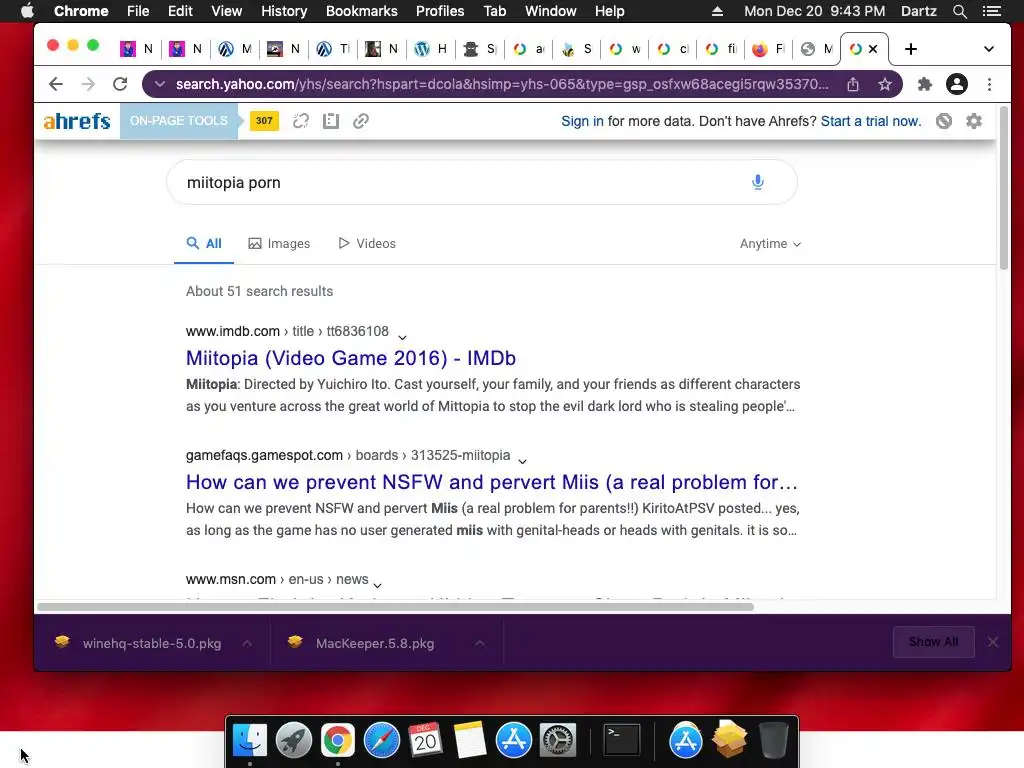Click the Ahrefs logo
This screenshot has height=768, width=1024.
pos(77,121)
